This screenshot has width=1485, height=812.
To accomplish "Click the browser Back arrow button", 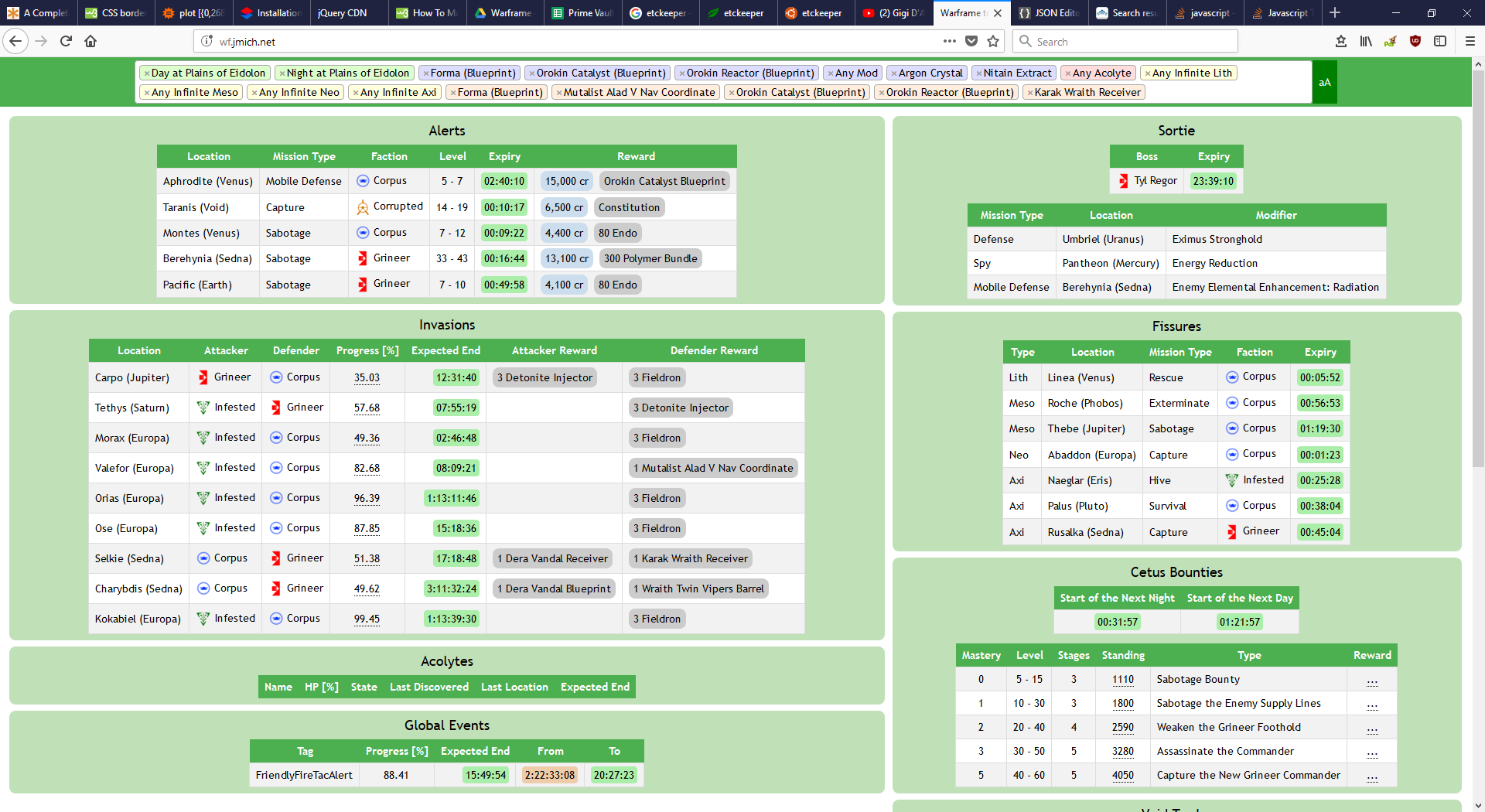I will tap(15, 41).
